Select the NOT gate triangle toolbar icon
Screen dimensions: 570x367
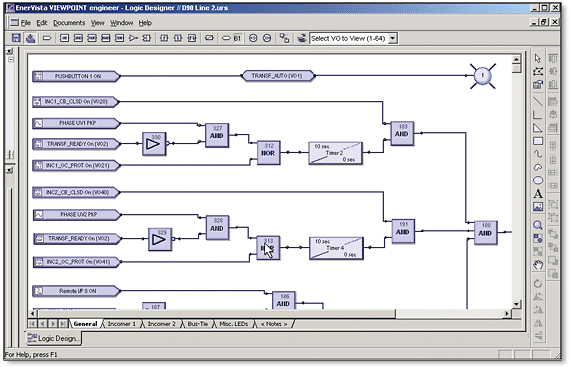click(x=133, y=38)
